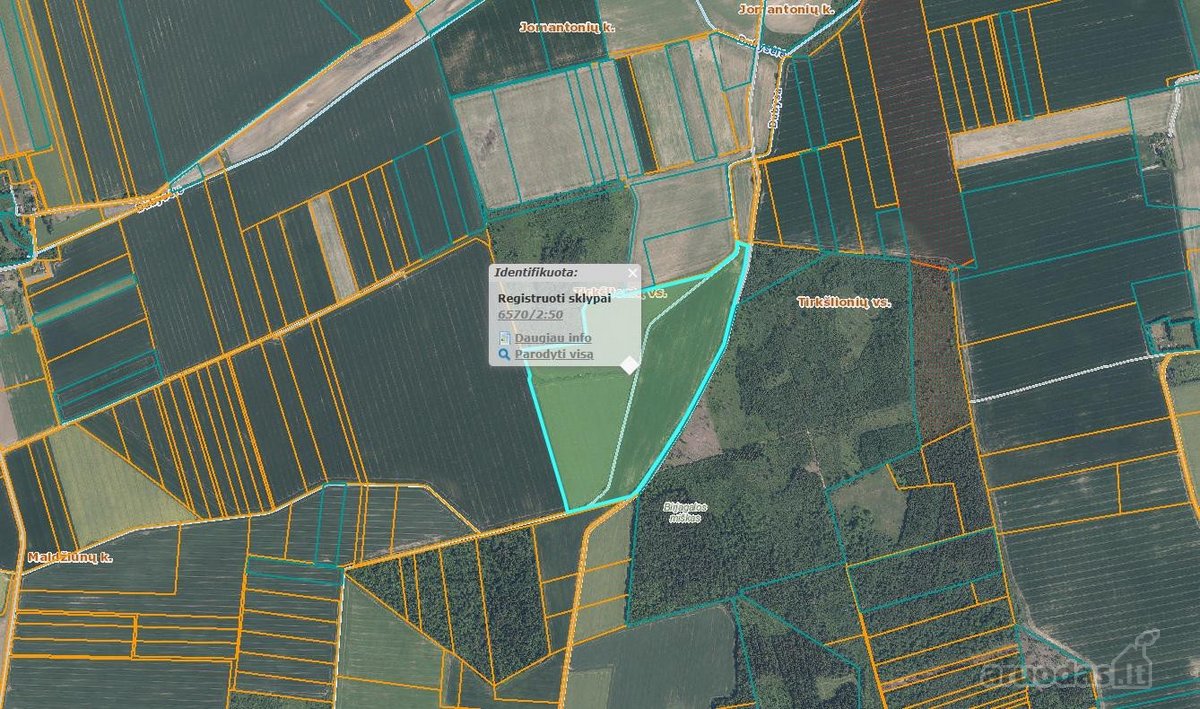
Task: Click the Parodyti visą link
Action: point(554,353)
